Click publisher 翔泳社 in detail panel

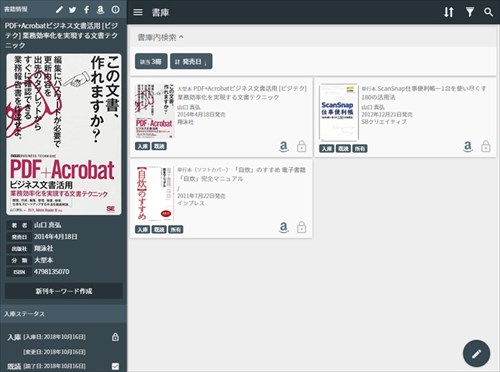43,248
